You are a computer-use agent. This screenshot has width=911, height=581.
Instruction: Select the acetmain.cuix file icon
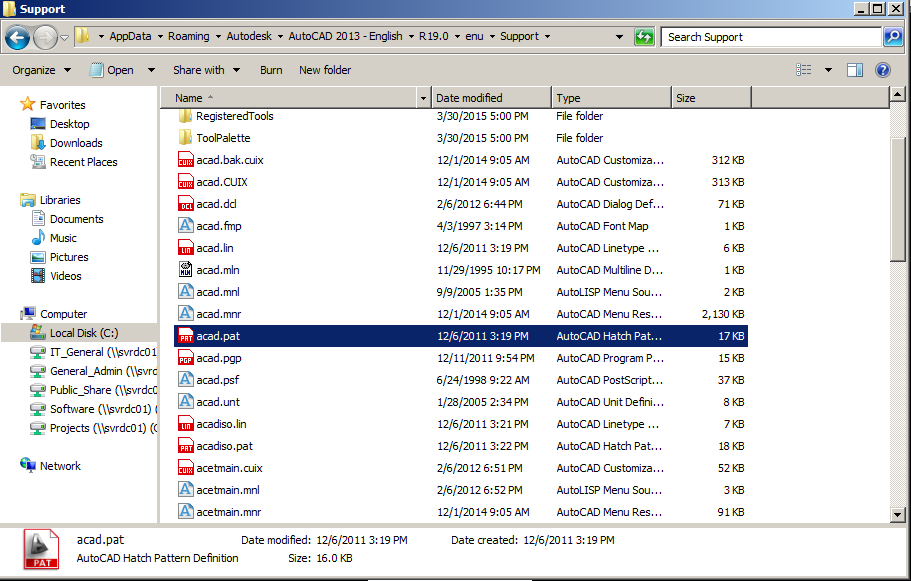[x=185, y=468]
